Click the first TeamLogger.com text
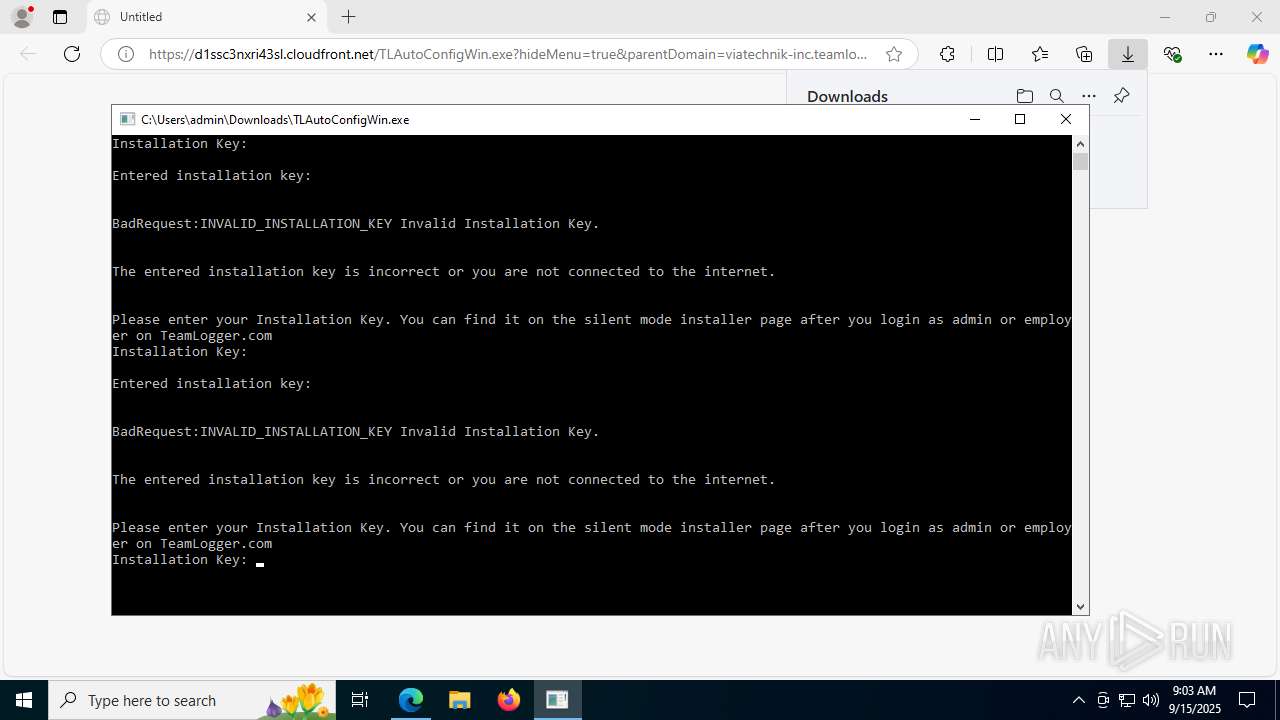Screen dimensions: 1280x720 [216, 336]
